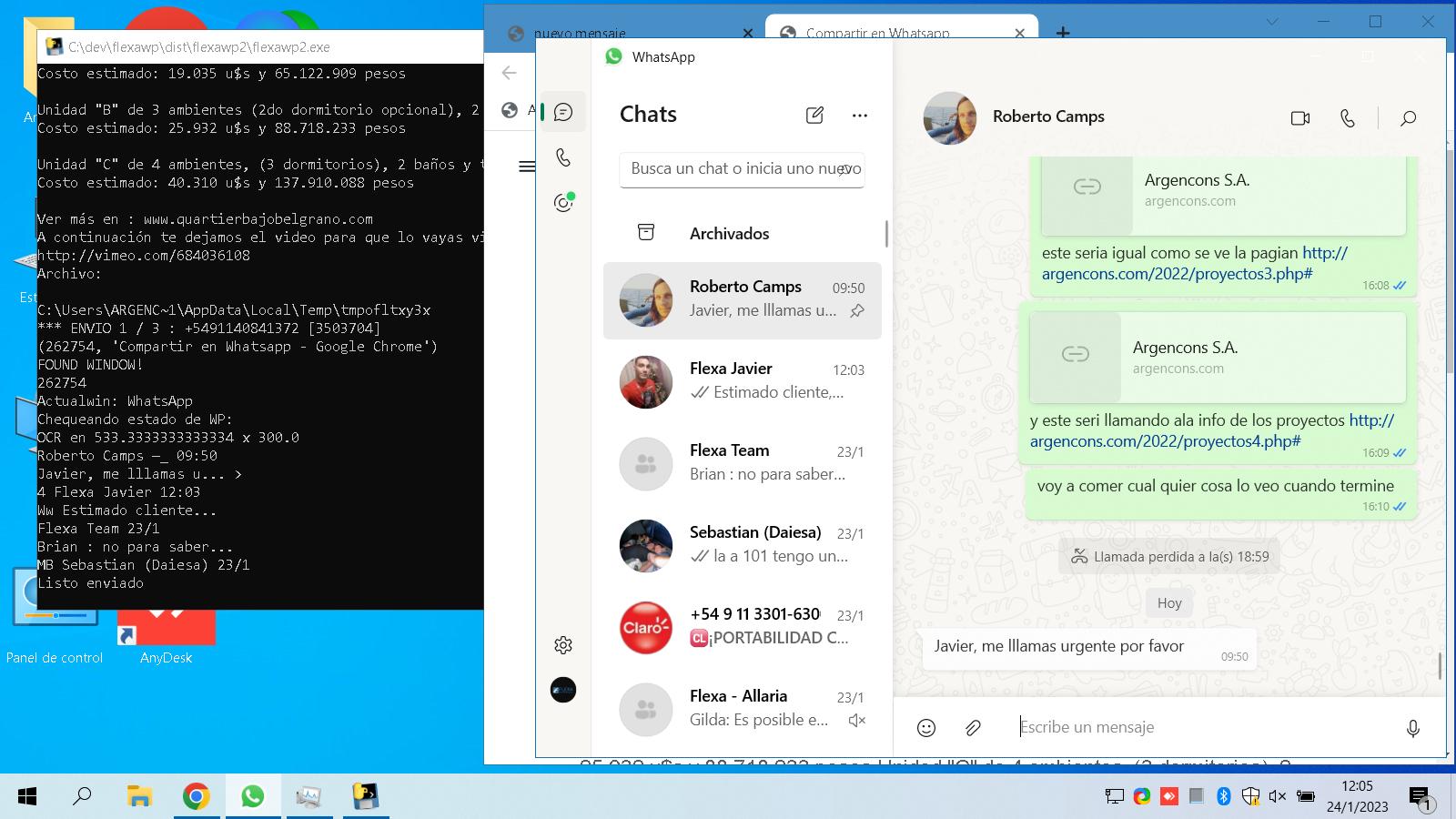Start a voice call with Roberto Camps
Image resolution: width=1456 pixels, height=819 pixels.
click(x=1348, y=118)
